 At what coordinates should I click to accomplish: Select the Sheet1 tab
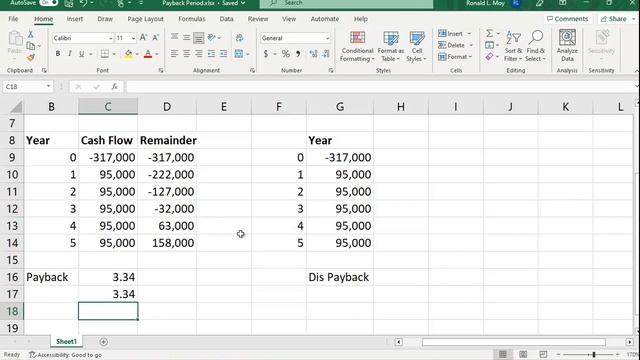coord(67,342)
